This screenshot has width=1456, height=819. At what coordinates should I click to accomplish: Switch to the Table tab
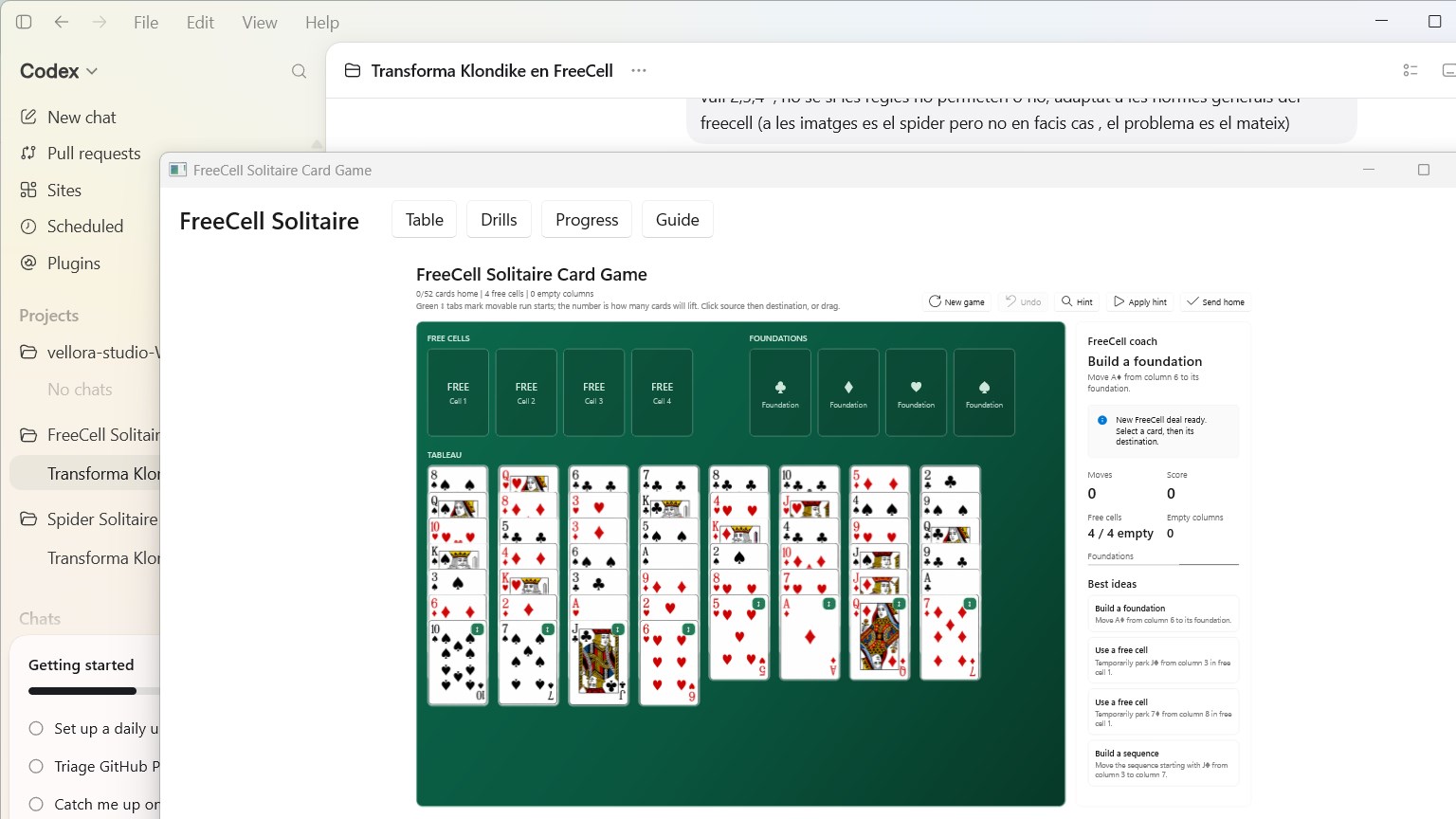(x=425, y=220)
